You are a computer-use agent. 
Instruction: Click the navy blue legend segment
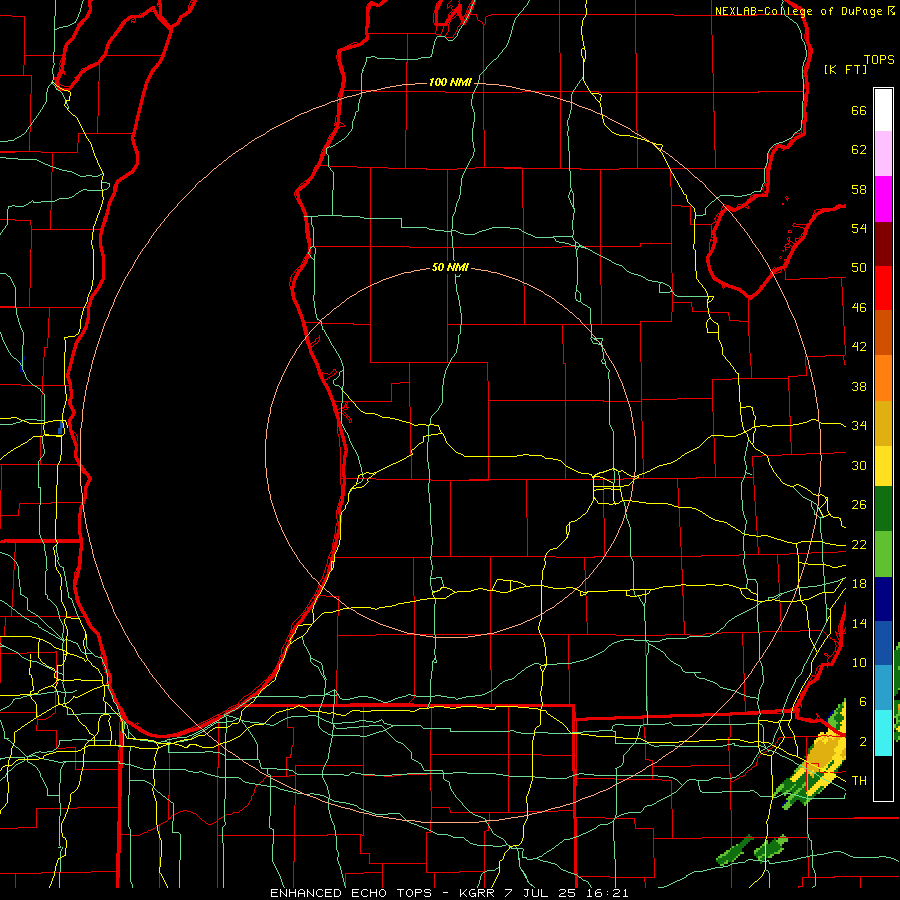883,599
